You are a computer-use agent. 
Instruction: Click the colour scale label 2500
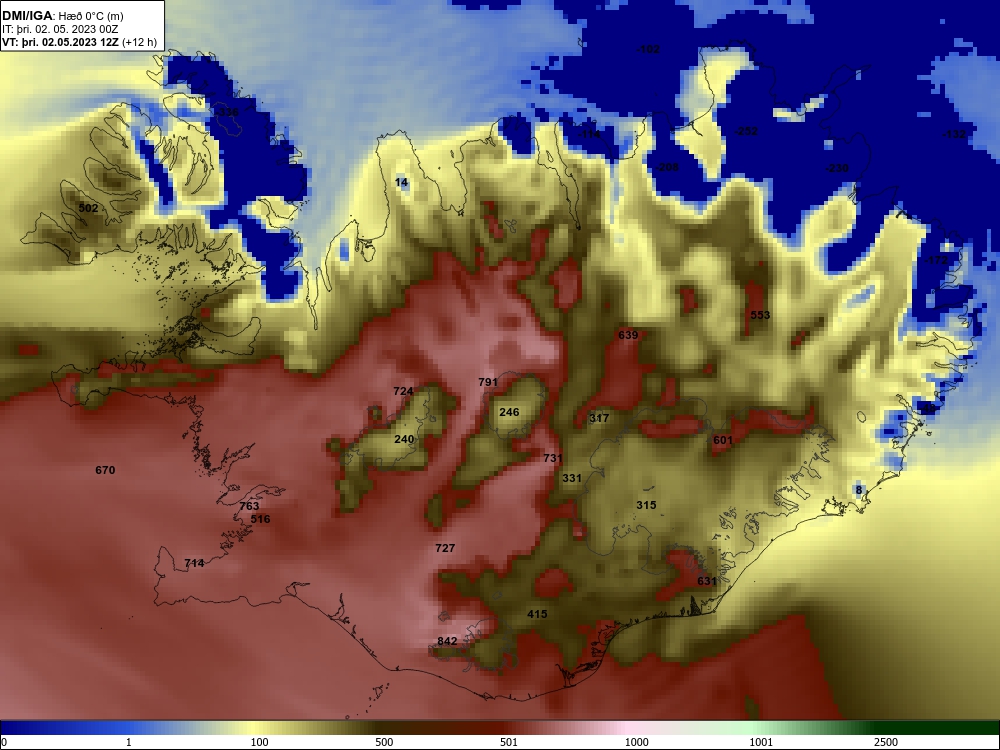pos(886,743)
